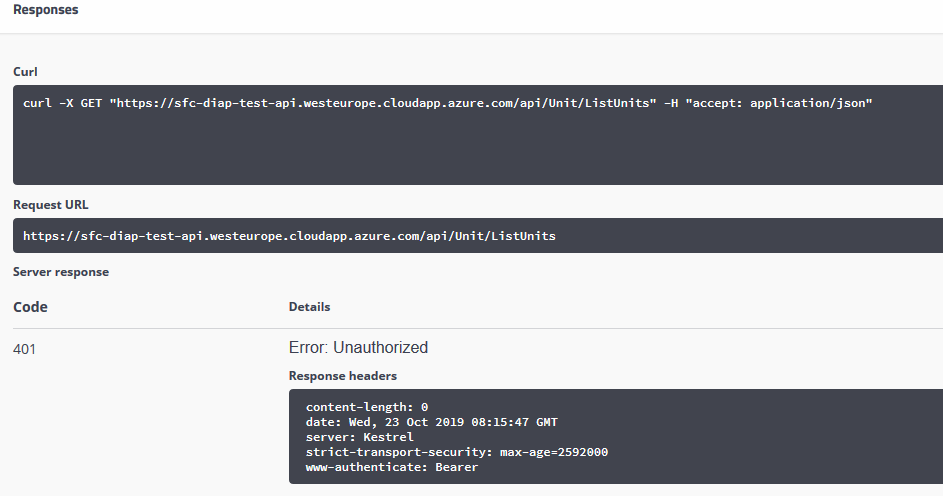The image size is (943, 496).
Task: Click the 401 status code
Action: (25, 348)
